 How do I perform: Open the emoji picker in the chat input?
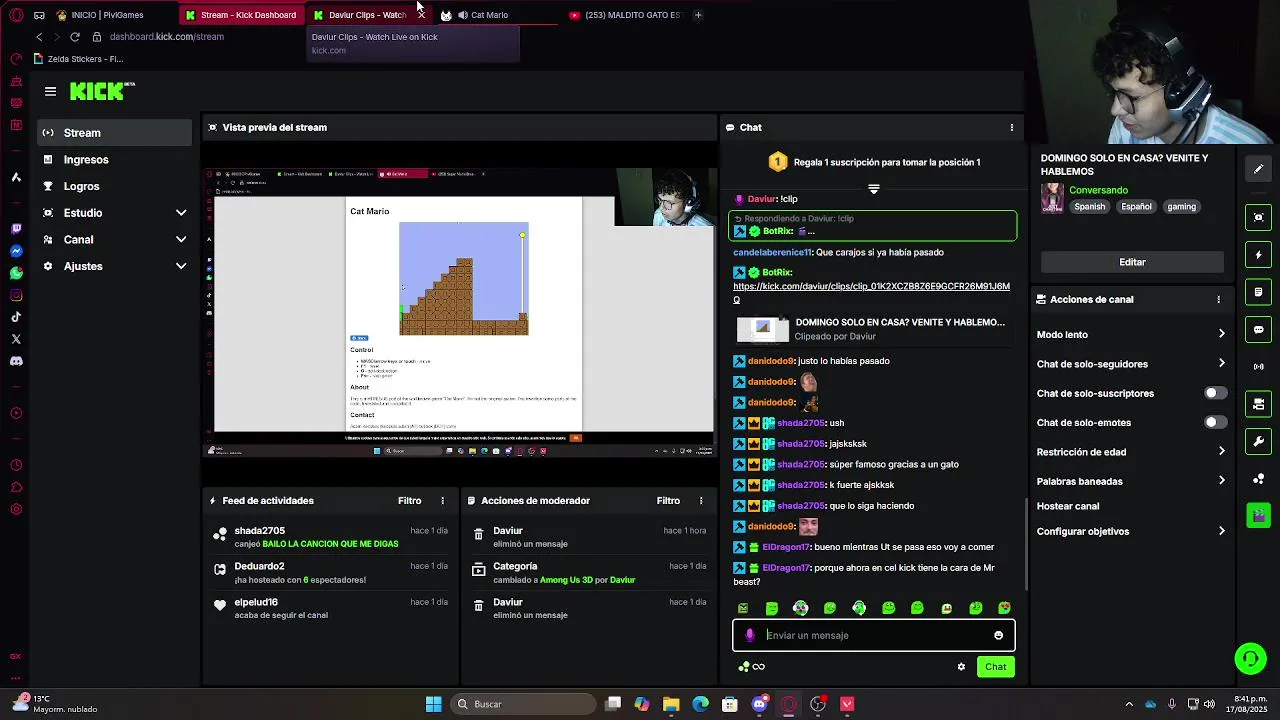point(998,635)
